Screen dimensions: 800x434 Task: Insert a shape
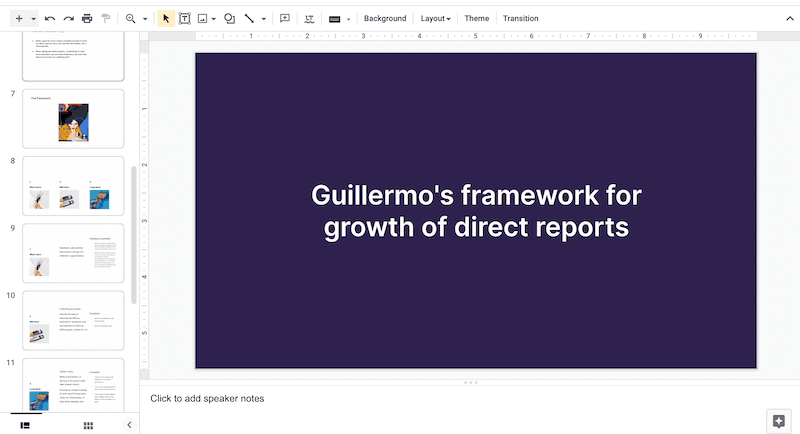(230, 18)
